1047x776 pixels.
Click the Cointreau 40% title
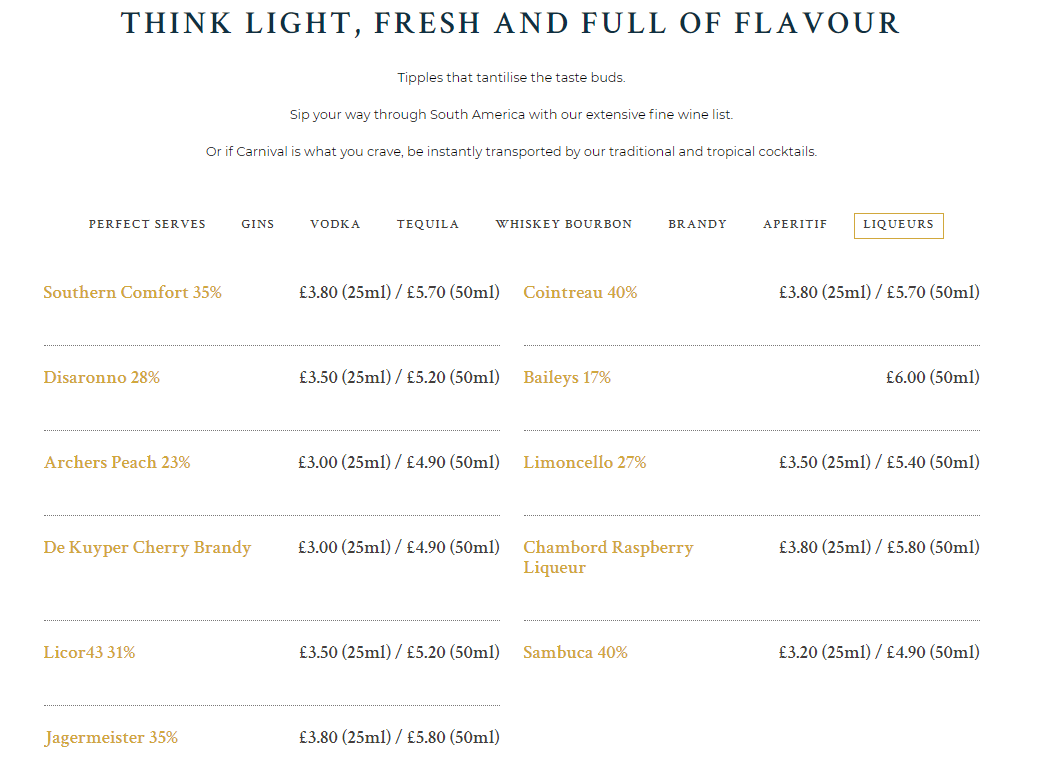click(580, 293)
